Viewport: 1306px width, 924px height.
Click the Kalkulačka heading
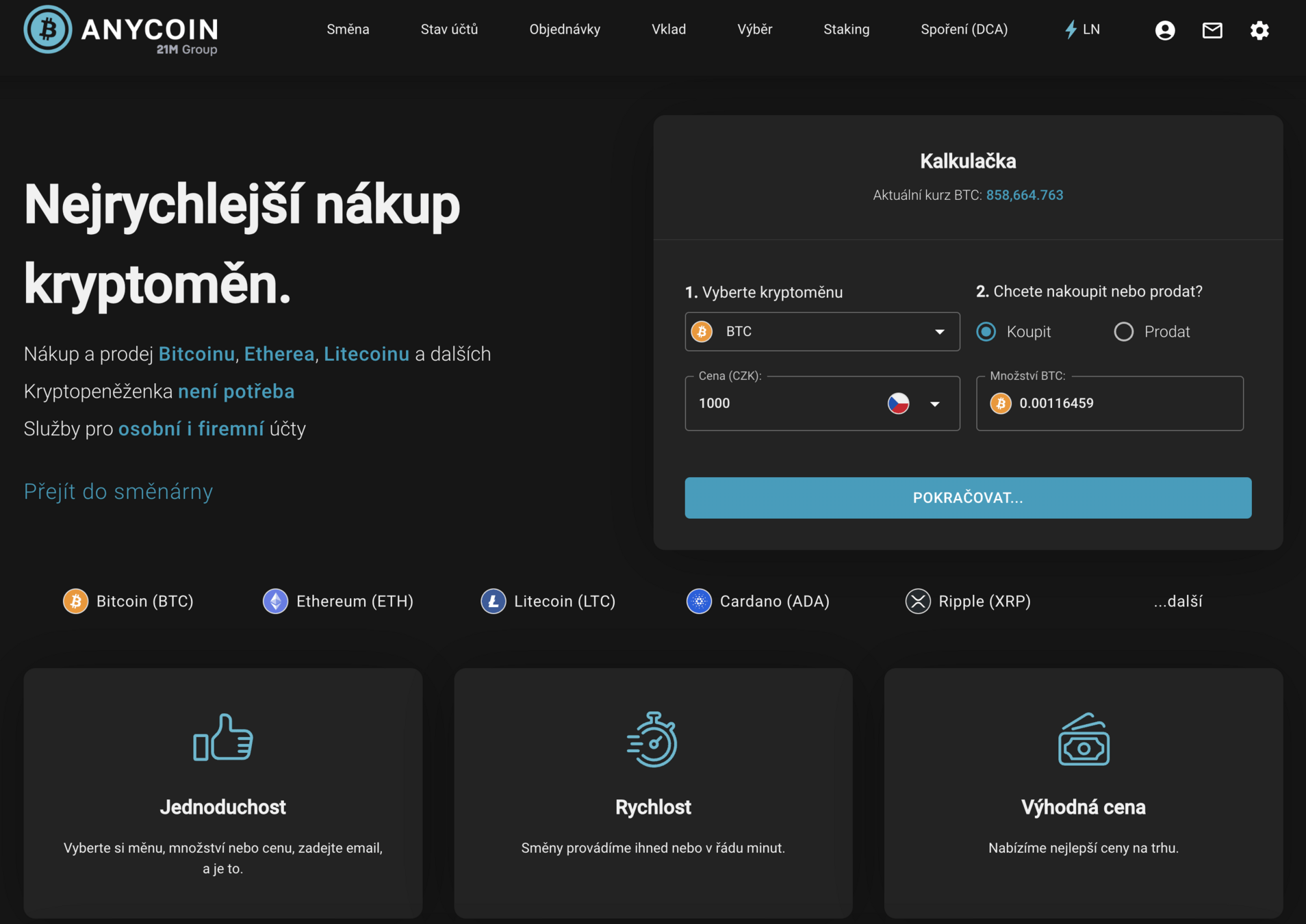(968, 162)
